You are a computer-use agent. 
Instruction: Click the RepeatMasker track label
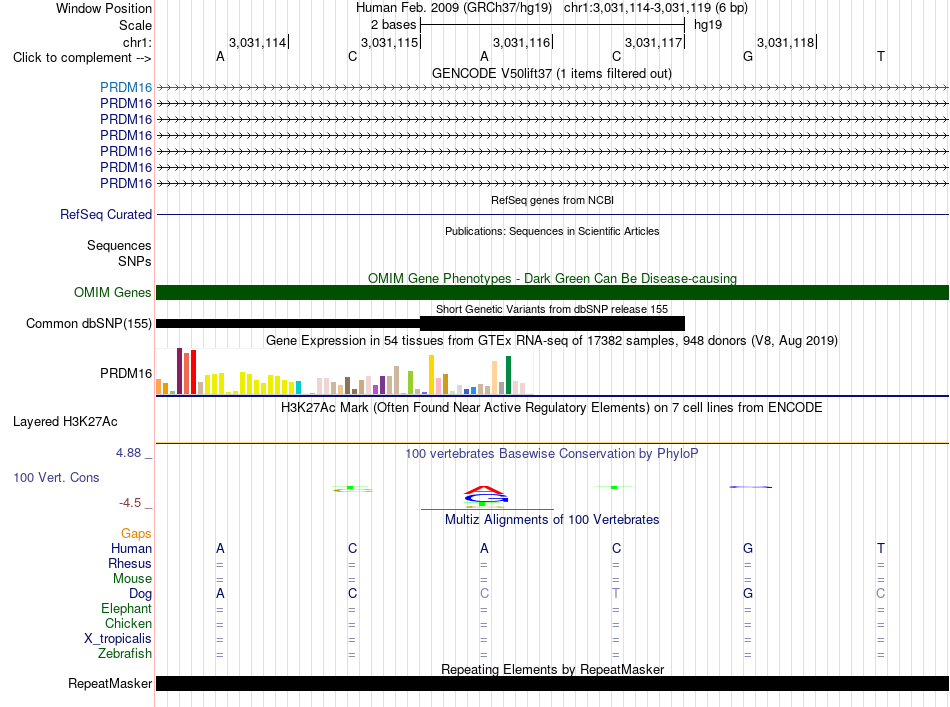click(x=110, y=683)
